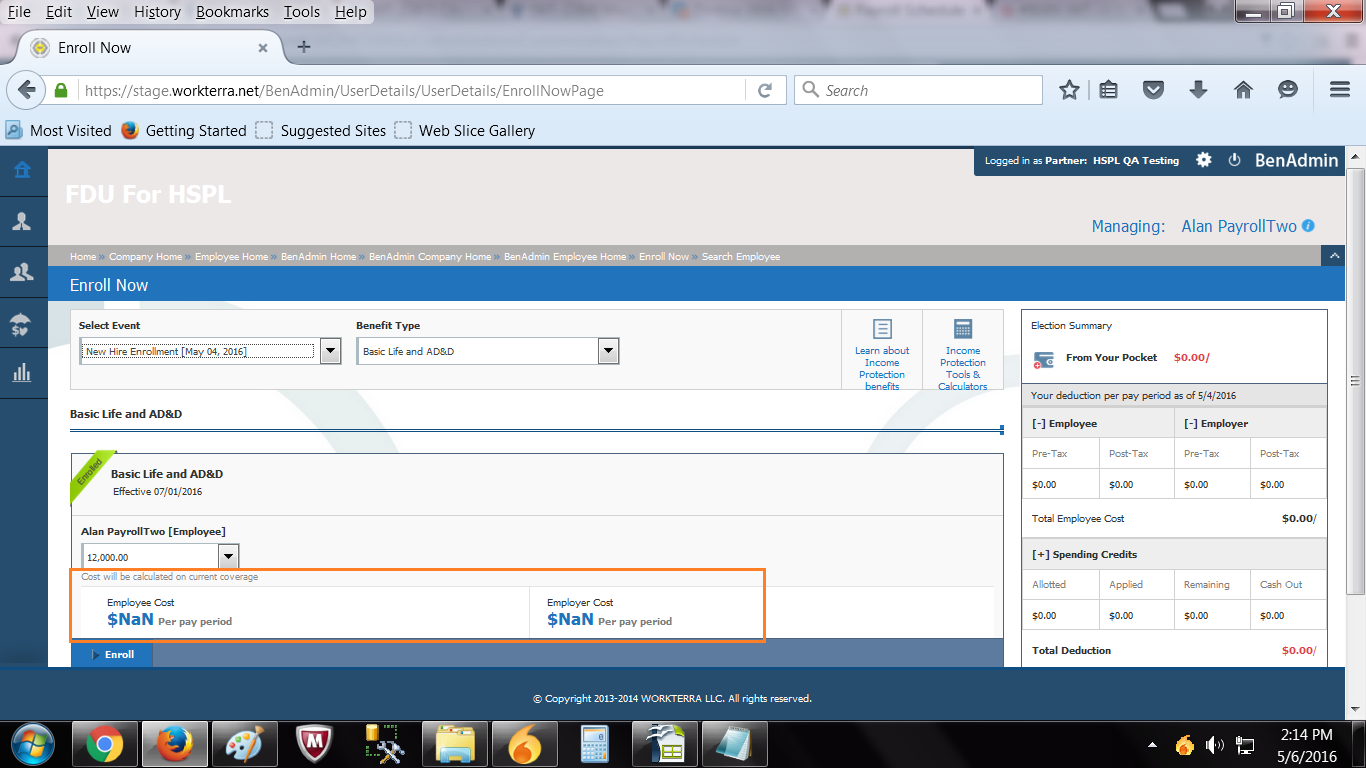1366x768 pixels.
Task: Click the info icon next to Alan PayrollTwo
Action: [x=1308, y=226]
